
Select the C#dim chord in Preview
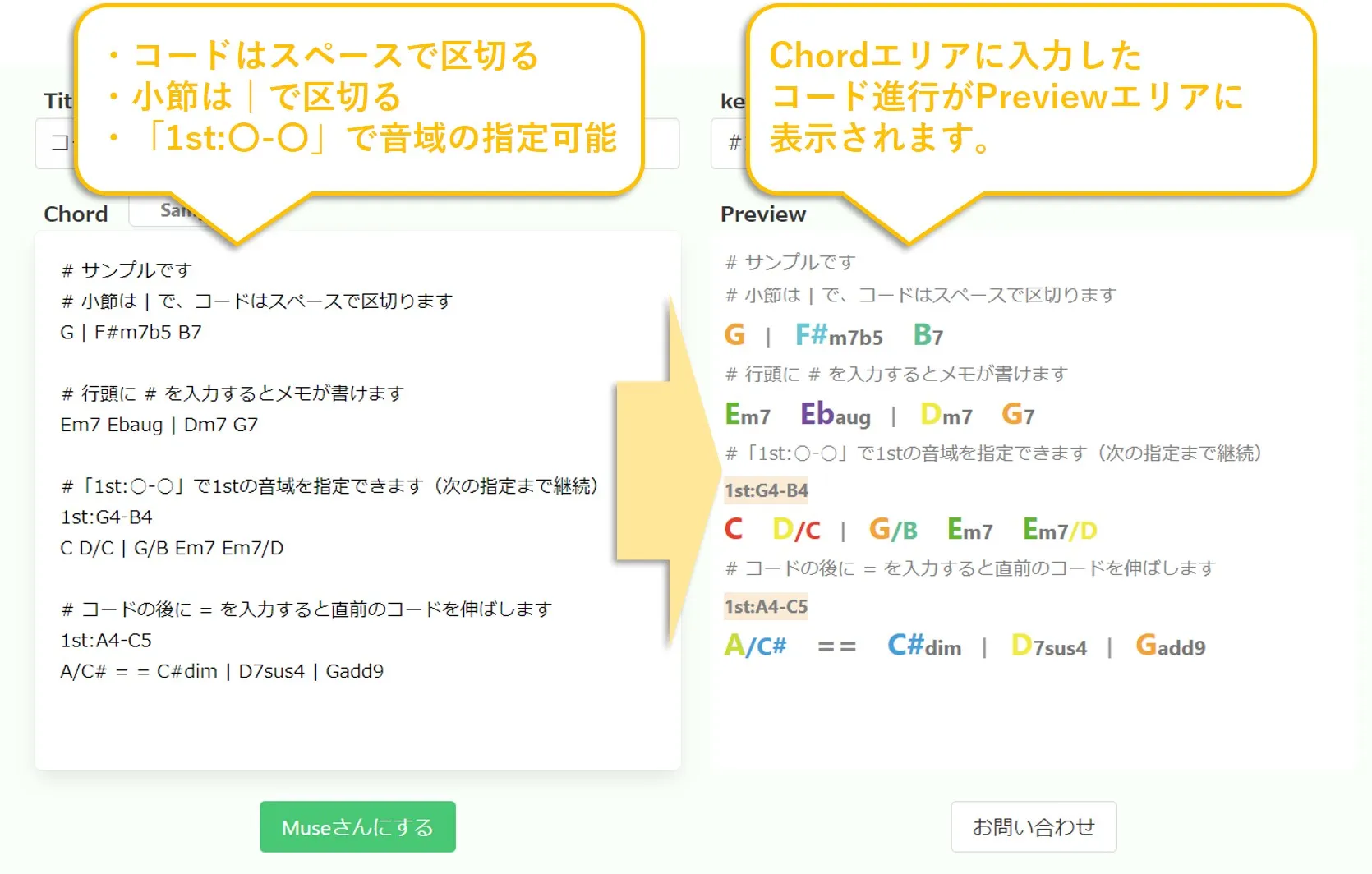[924, 646]
